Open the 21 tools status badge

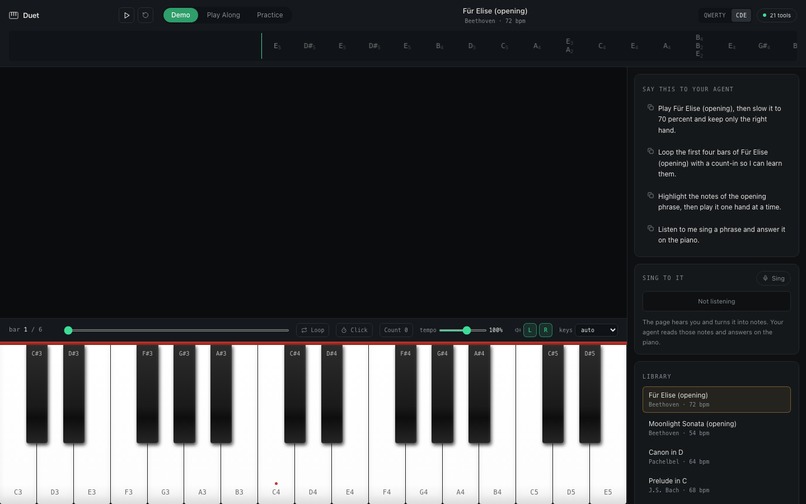[776, 15]
